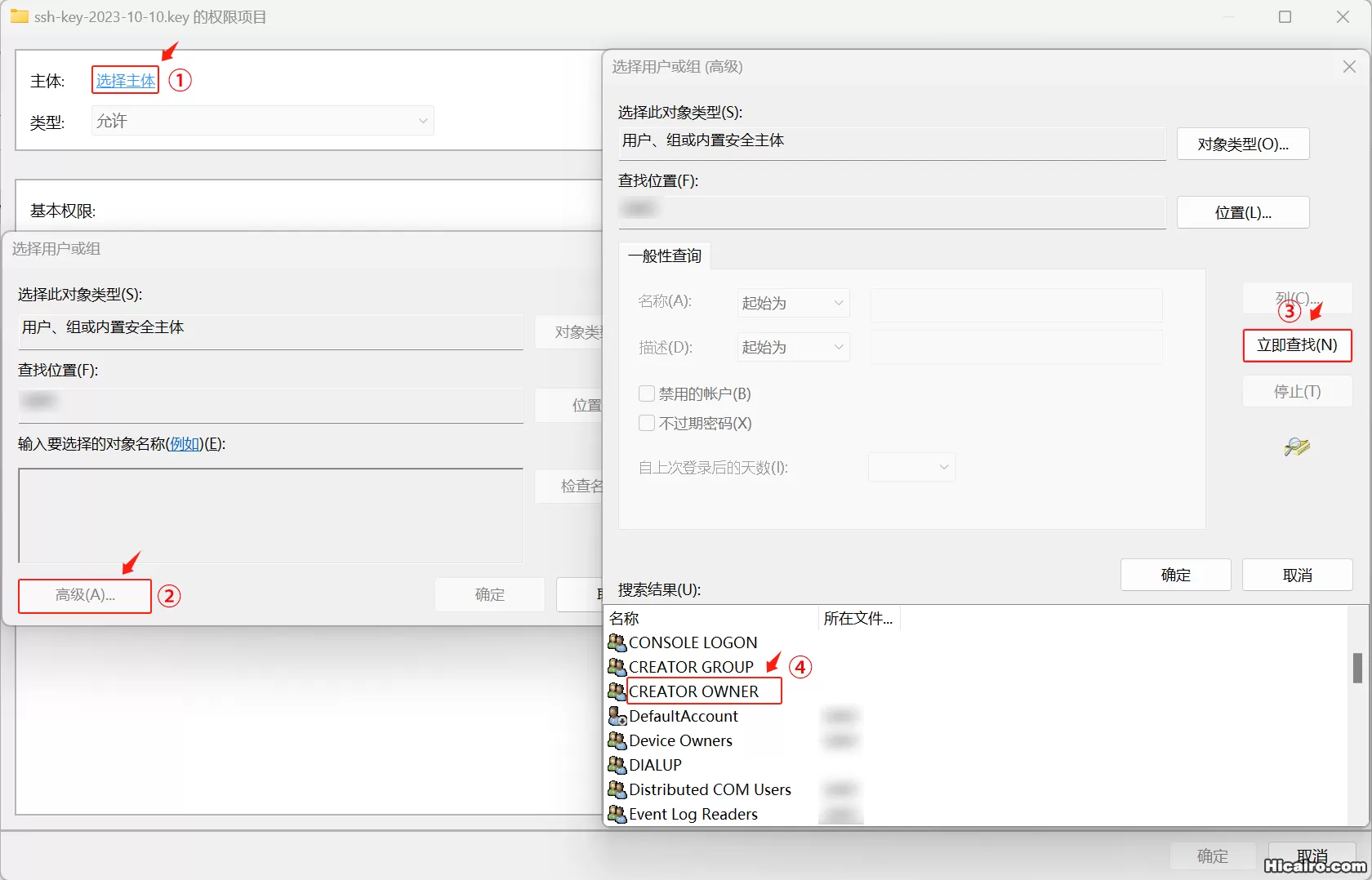Click the search animation magnifier icon
The height and width of the screenshot is (880, 1372).
click(x=1297, y=447)
